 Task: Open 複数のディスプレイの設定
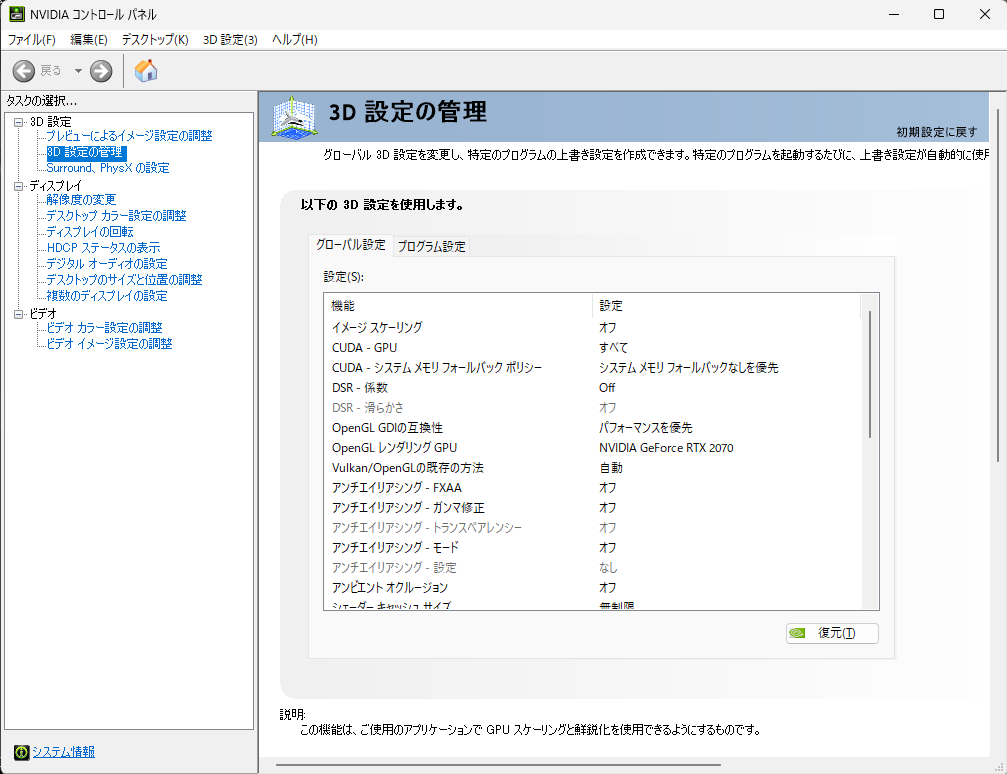(x=107, y=296)
